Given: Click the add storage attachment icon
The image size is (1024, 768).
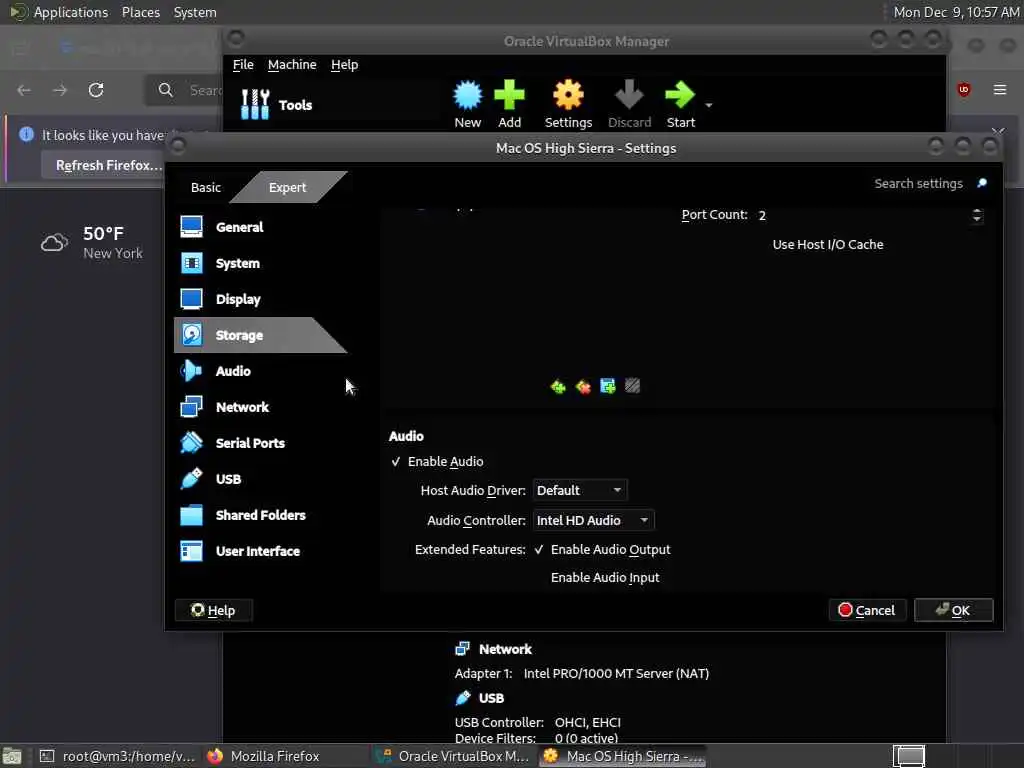Looking at the screenshot, I should tap(607, 387).
